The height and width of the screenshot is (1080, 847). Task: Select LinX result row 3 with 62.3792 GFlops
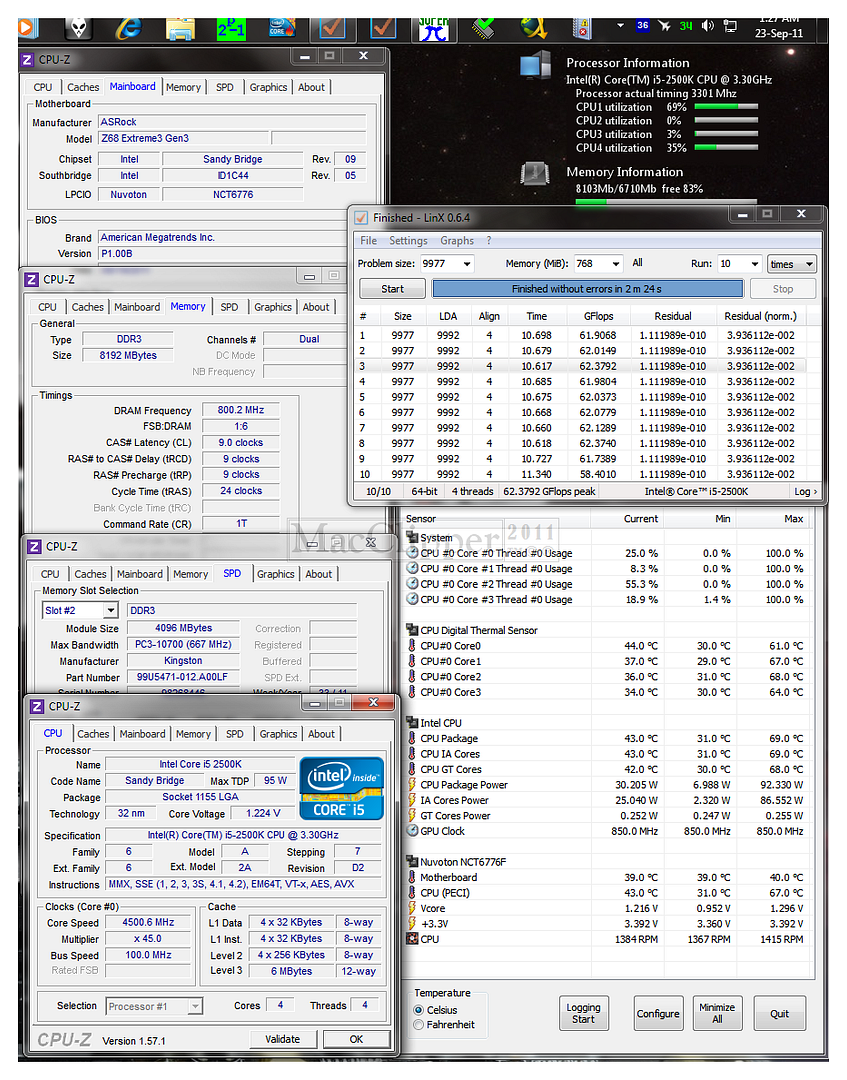tap(581, 366)
